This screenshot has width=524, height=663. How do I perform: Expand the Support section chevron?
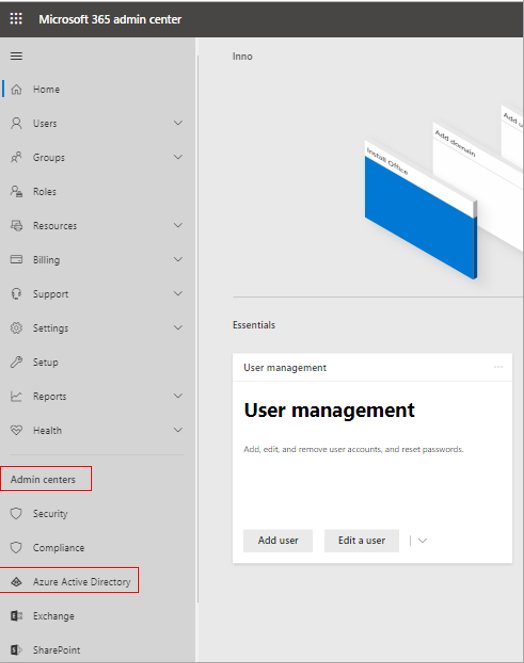[x=178, y=293]
